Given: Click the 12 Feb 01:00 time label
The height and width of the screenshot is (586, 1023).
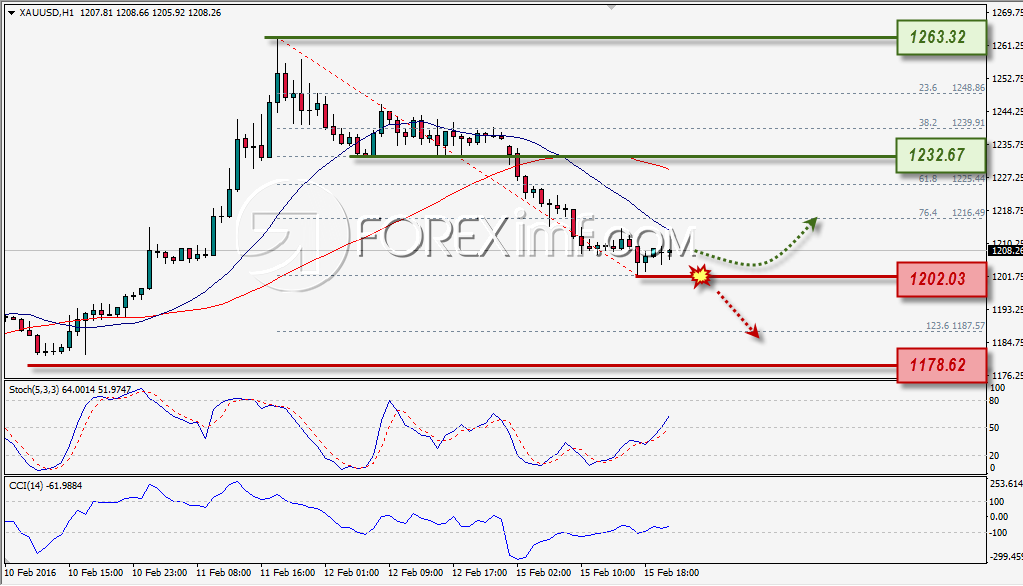Looking at the screenshot, I should 351,573.
